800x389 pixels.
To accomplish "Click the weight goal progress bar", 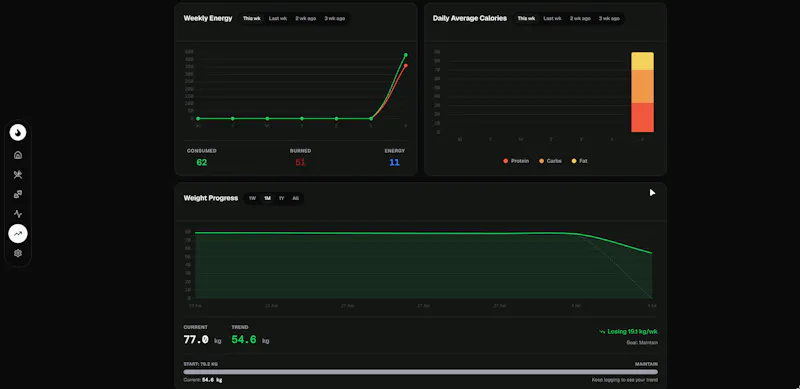I will coord(420,372).
